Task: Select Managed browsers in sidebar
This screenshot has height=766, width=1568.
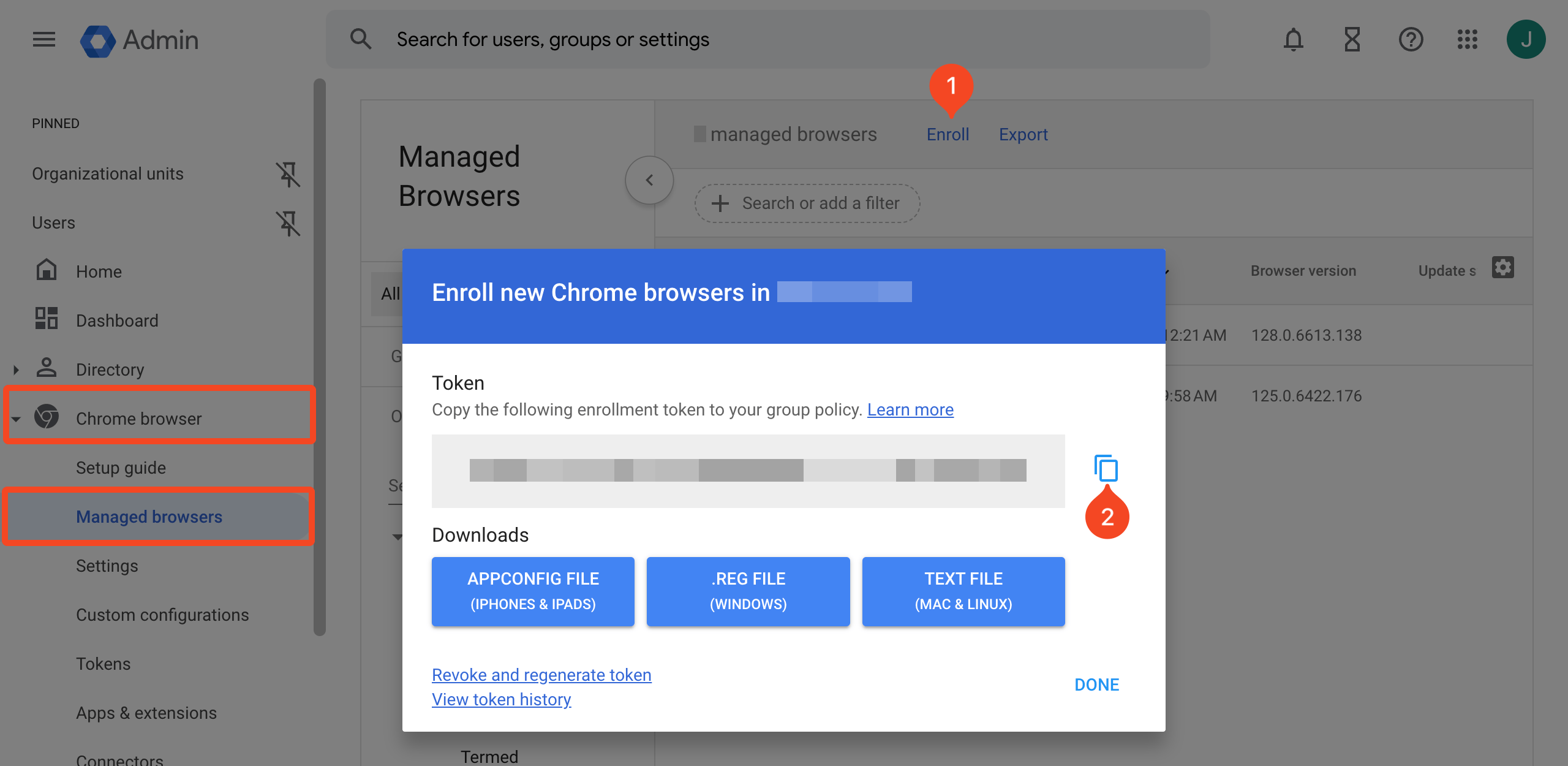Action: [158, 517]
